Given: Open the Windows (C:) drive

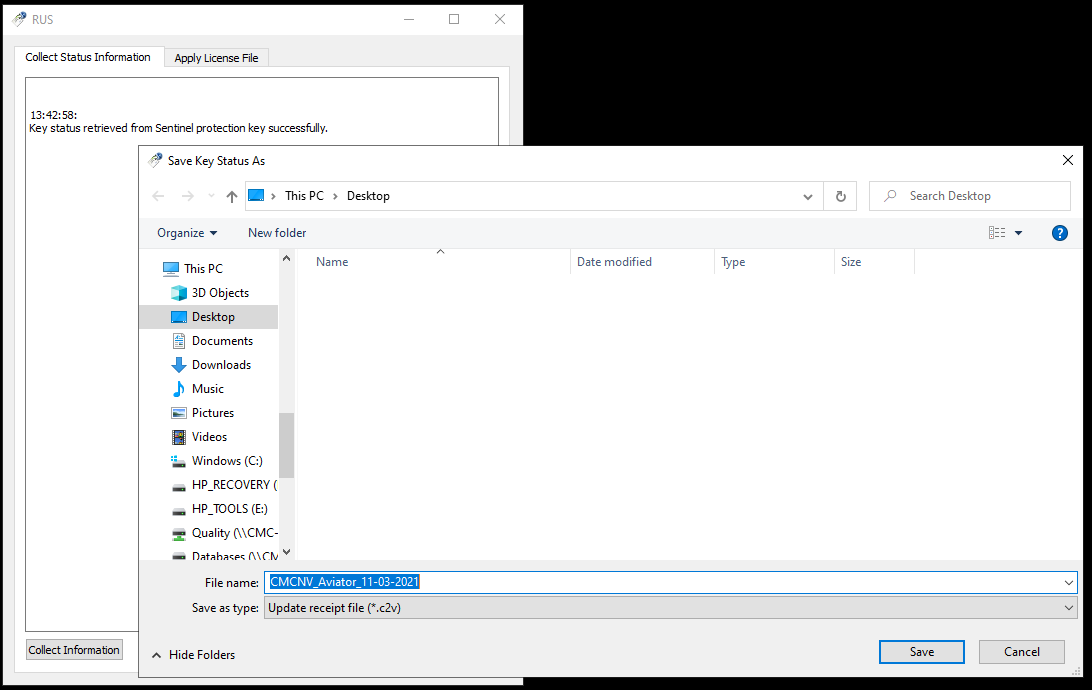Looking at the screenshot, I should (x=227, y=461).
